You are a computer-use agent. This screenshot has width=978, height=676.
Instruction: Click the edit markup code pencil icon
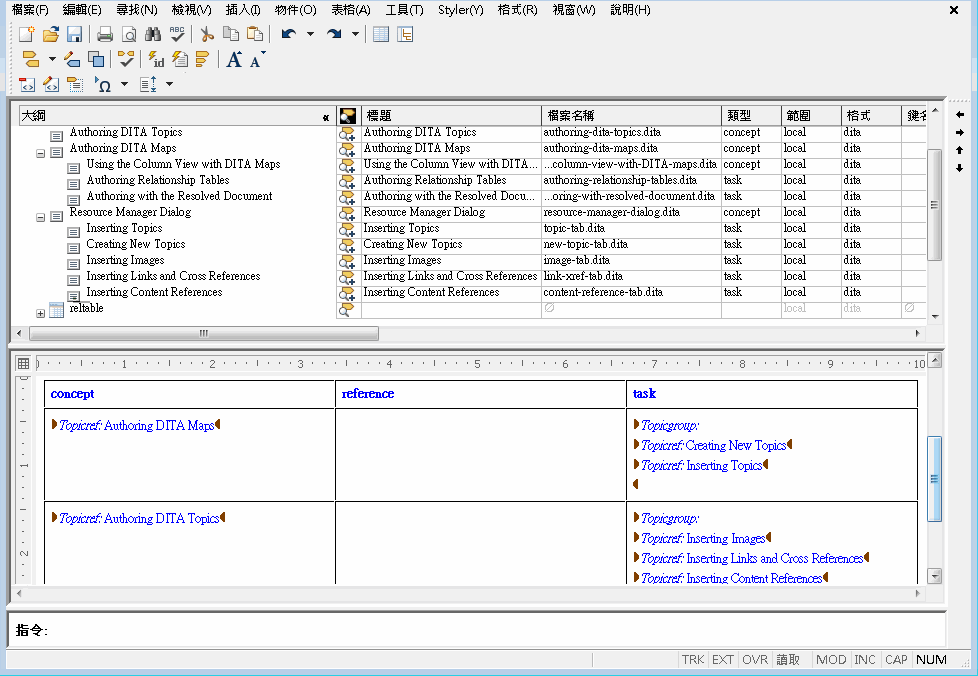point(51,85)
